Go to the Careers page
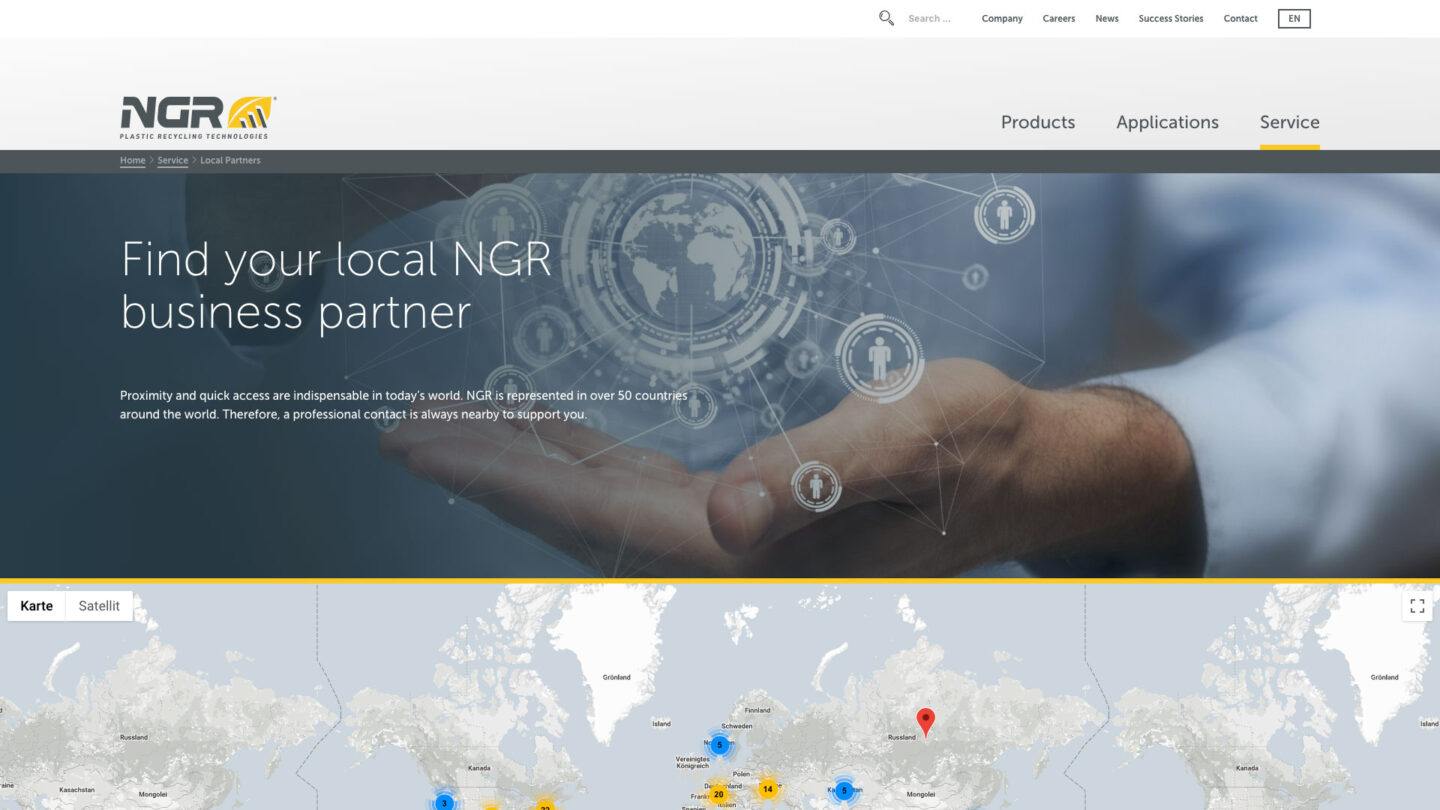This screenshot has height=810, width=1440. 1059,18
